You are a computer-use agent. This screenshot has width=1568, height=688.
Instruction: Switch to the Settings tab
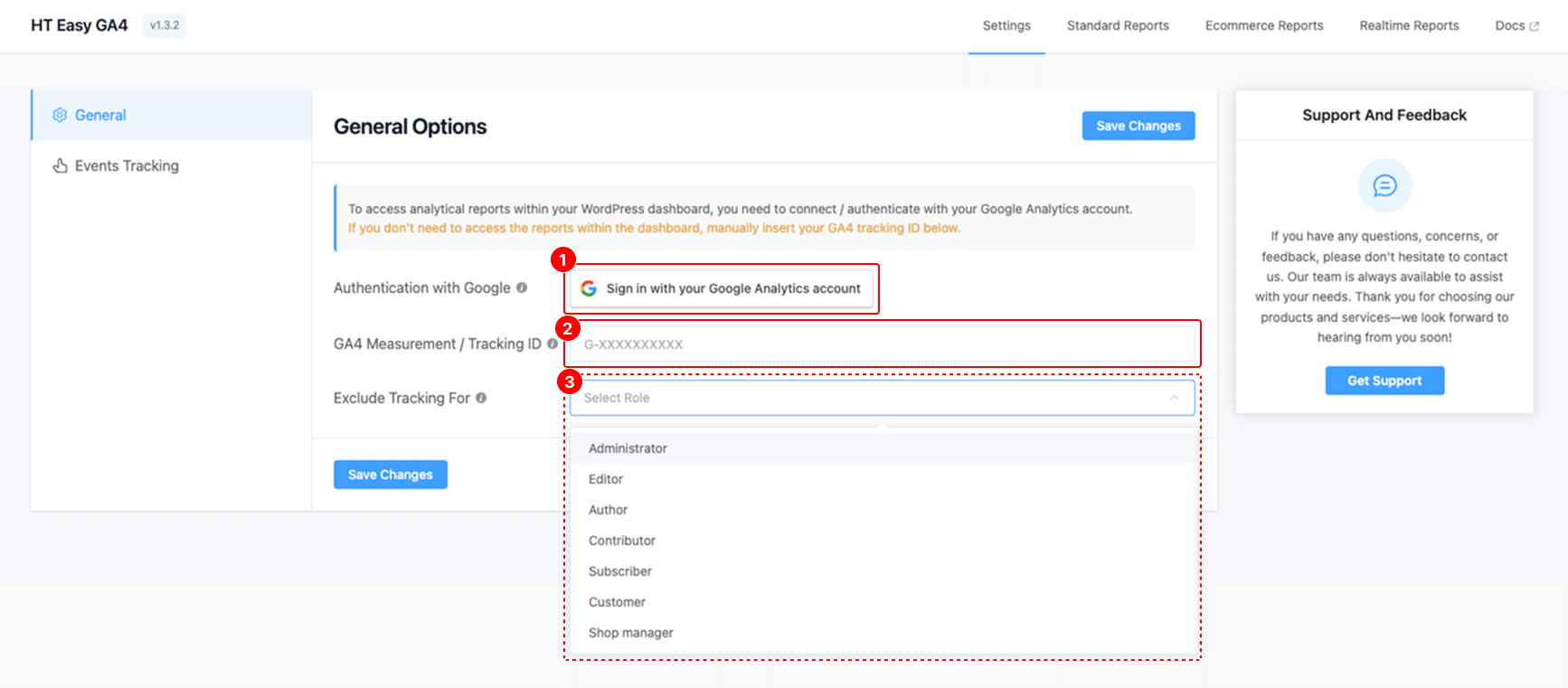click(x=1006, y=25)
